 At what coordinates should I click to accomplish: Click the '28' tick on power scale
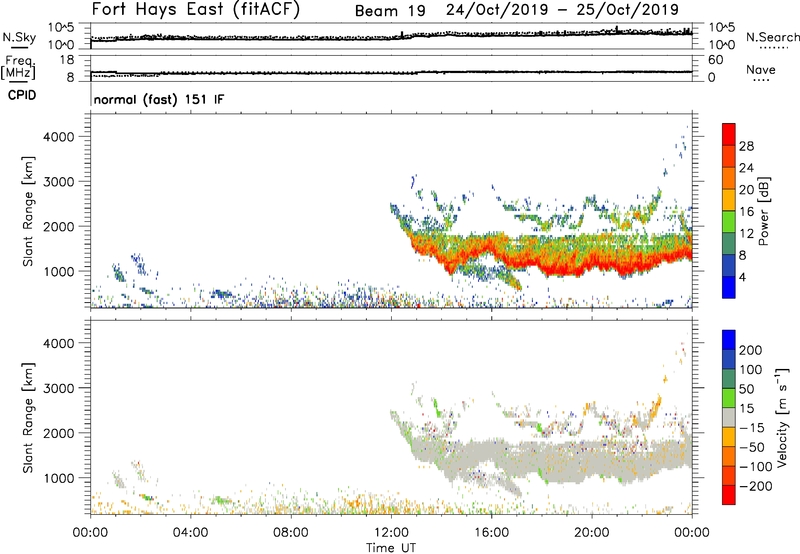pyautogui.click(x=746, y=146)
